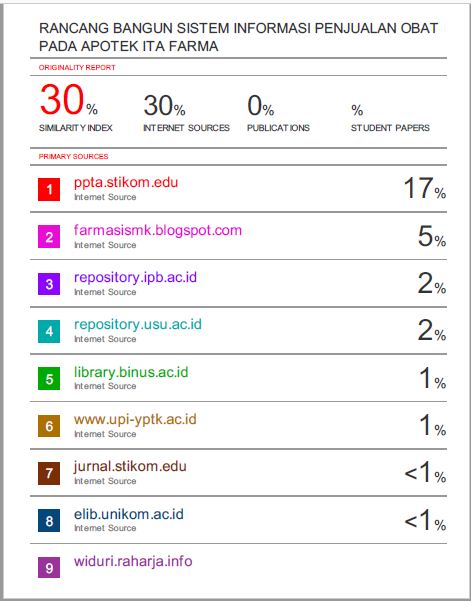471x601 pixels.
Task: Click the purple source number 3 badge
Action: coord(49,284)
